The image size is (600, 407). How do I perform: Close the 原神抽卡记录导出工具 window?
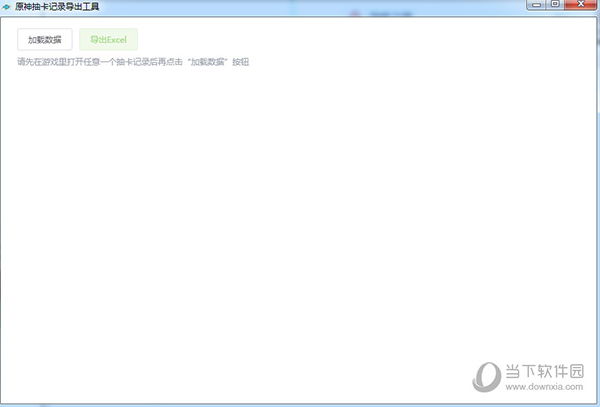pos(580,5)
